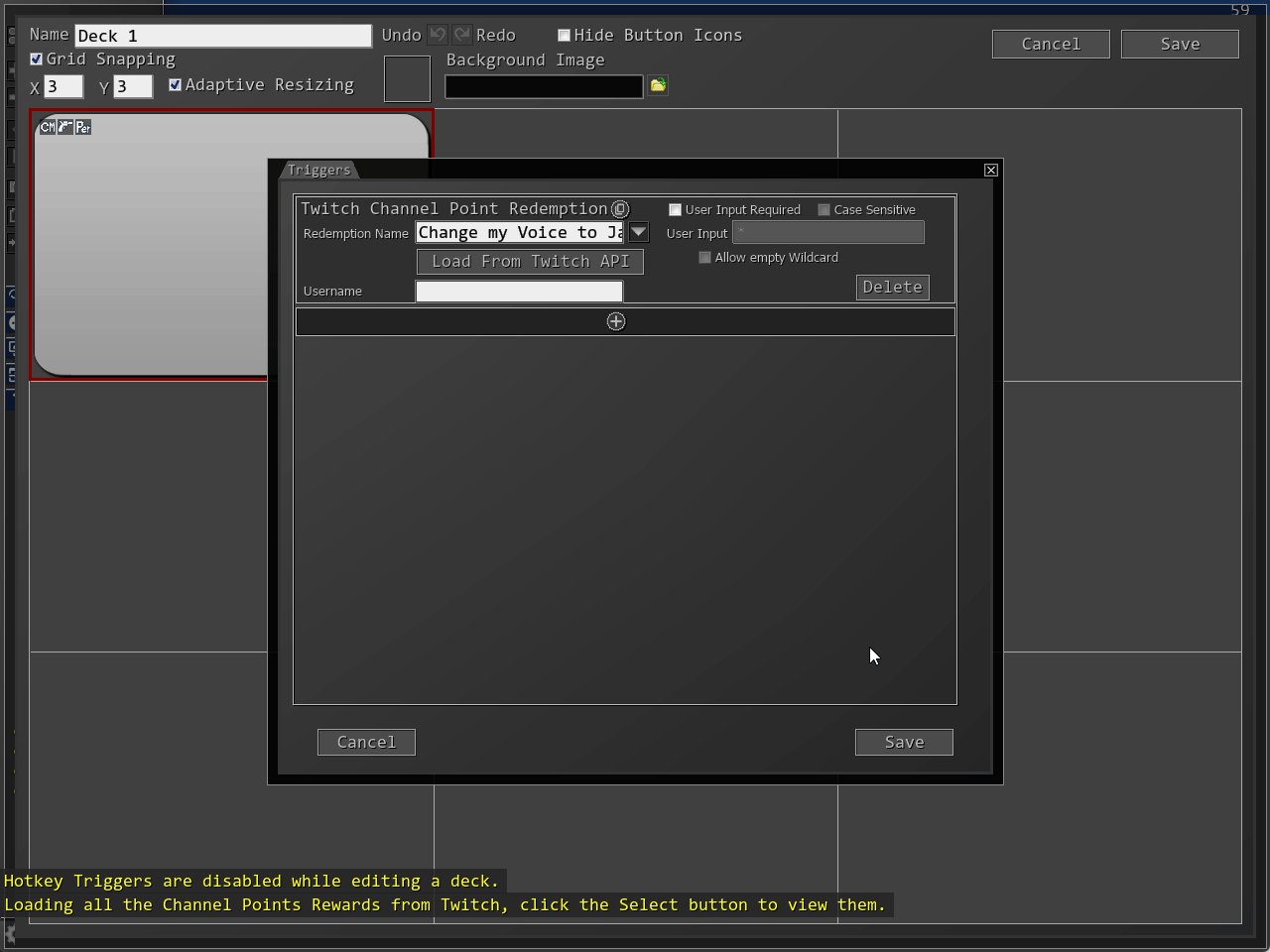Click the copy icon beside Twitch Channel Point Redemption
The image size is (1270, 952).
(620, 209)
